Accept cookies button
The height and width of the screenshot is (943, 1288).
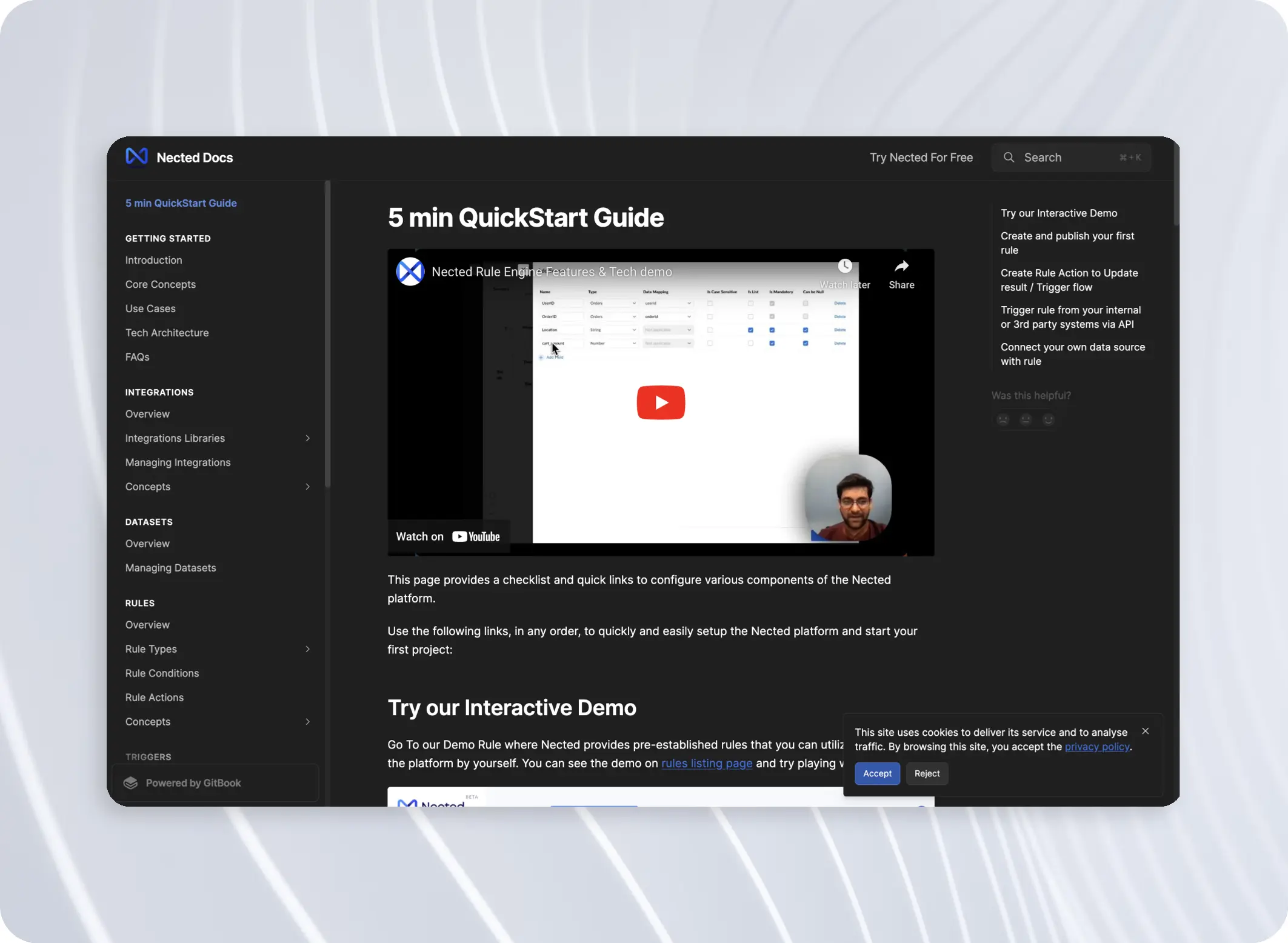(x=876, y=773)
